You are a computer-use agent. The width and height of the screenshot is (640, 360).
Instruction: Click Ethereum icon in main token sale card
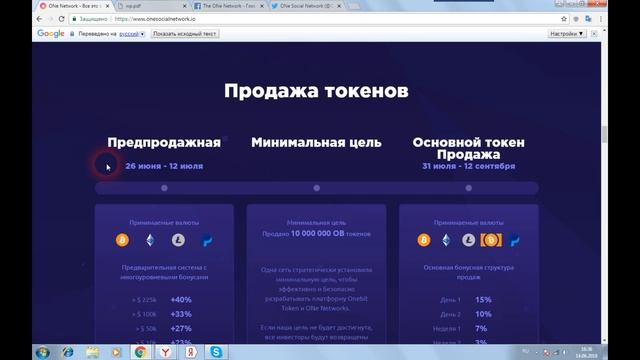(x=446, y=240)
